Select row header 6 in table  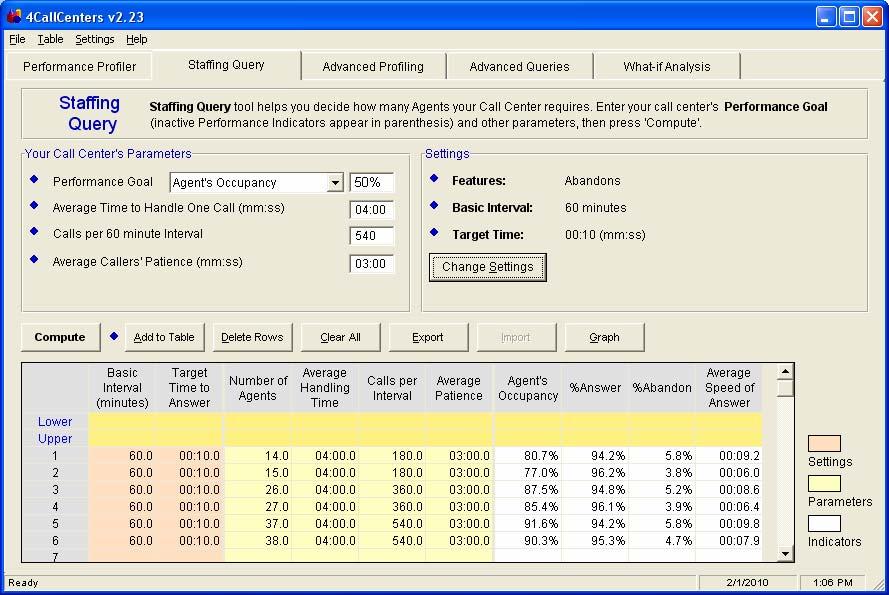(55, 541)
